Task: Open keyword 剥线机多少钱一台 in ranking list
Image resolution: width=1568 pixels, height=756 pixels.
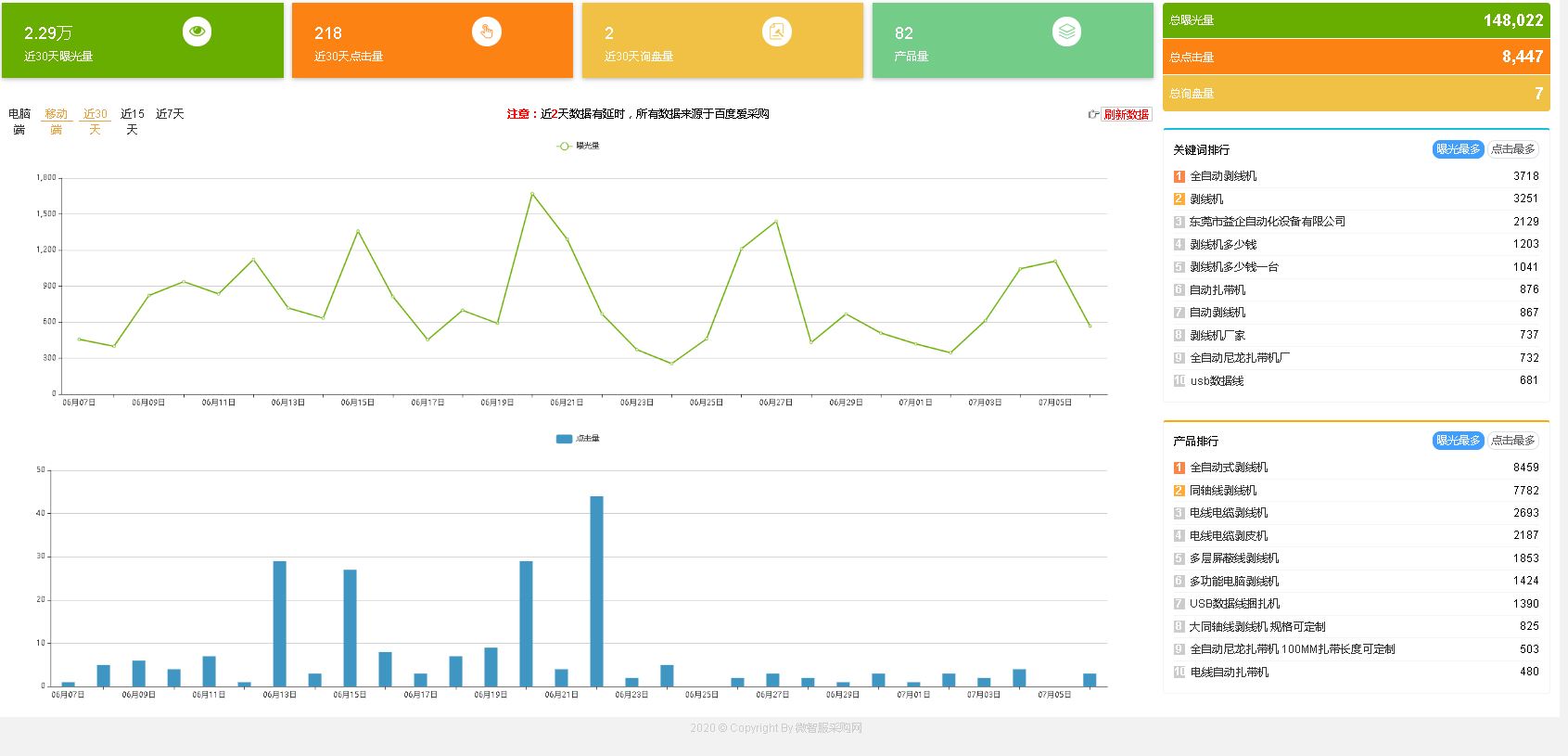Action: [x=1233, y=267]
